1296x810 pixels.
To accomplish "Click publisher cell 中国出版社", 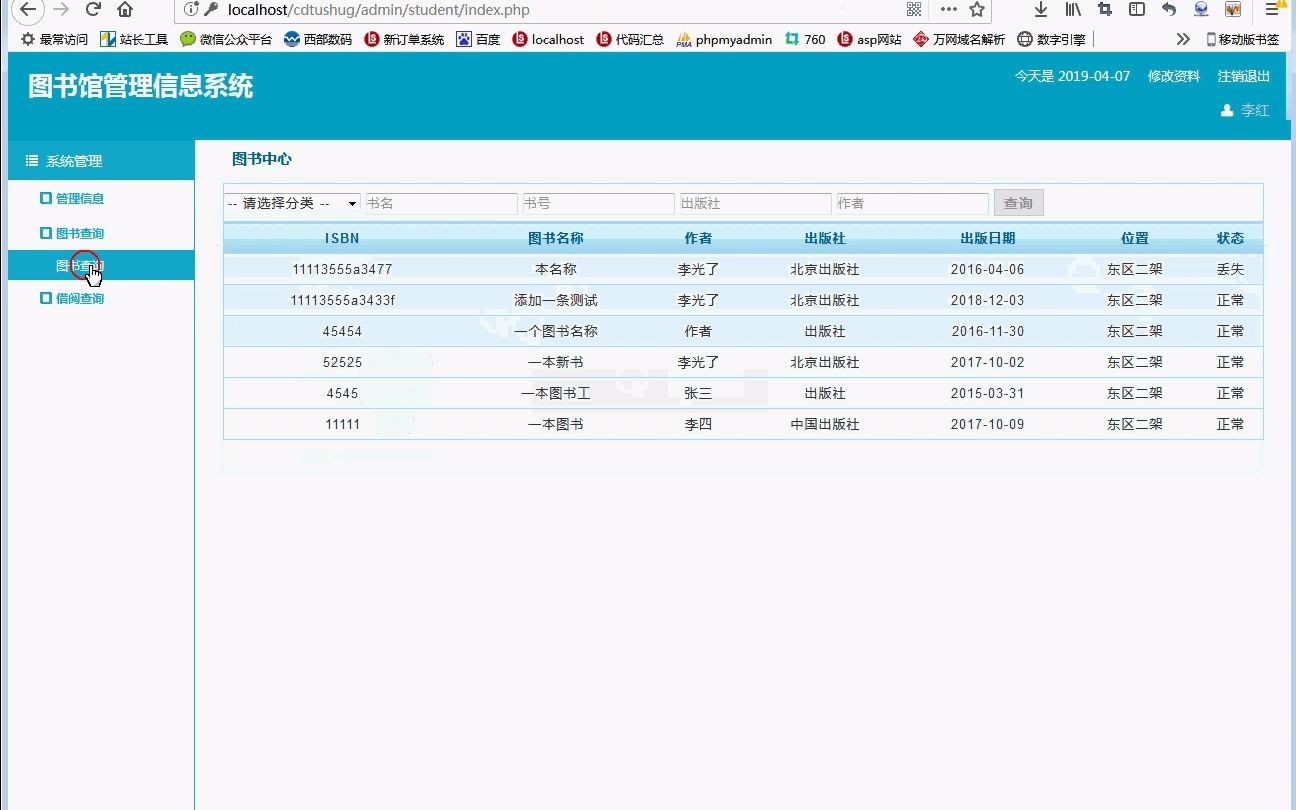I will click(825, 424).
